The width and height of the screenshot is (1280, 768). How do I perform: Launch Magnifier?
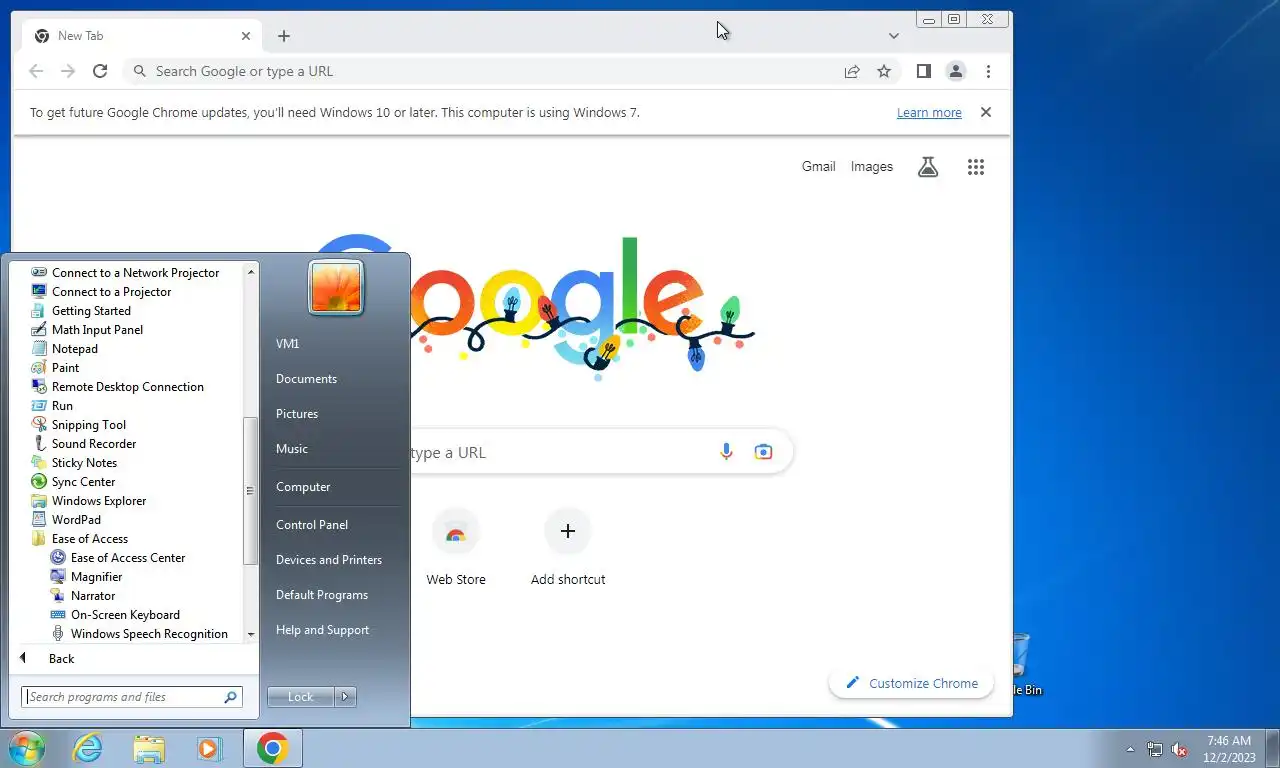point(96,577)
